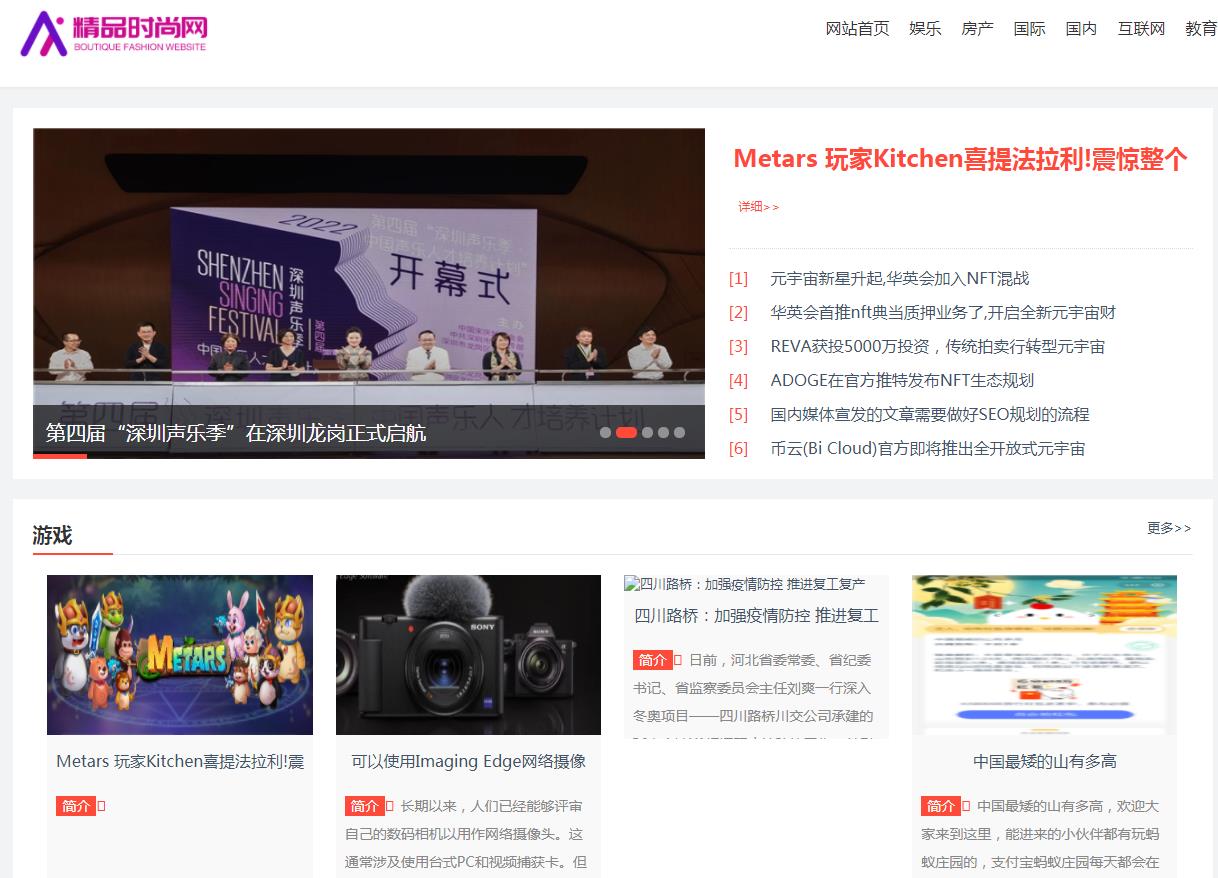Image resolution: width=1218 pixels, height=878 pixels.
Task: Go to the 娱乐 section
Action: tap(925, 29)
